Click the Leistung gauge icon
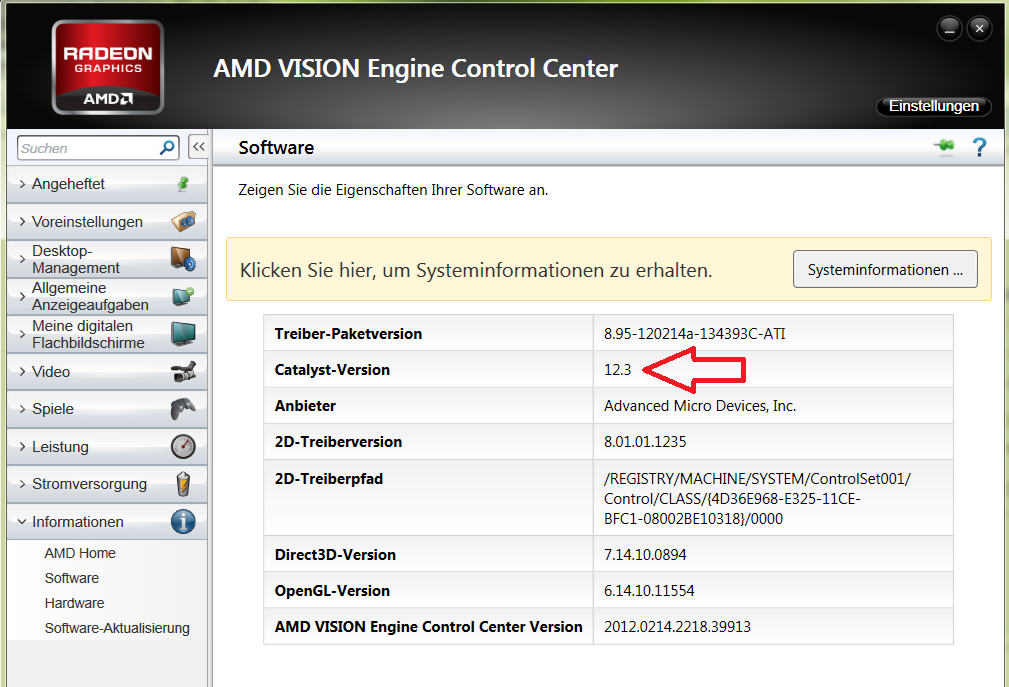This screenshot has height=687, width=1009. point(183,446)
